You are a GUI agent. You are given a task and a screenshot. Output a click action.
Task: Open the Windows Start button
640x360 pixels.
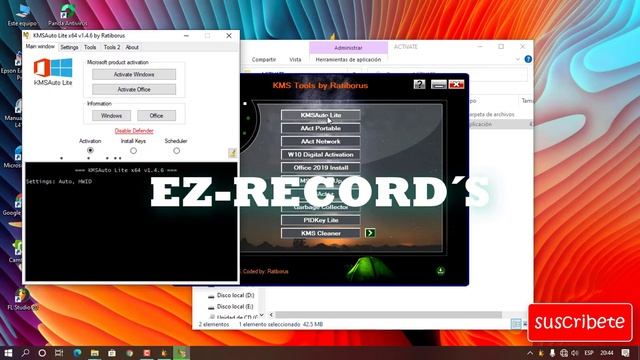[8, 353]
